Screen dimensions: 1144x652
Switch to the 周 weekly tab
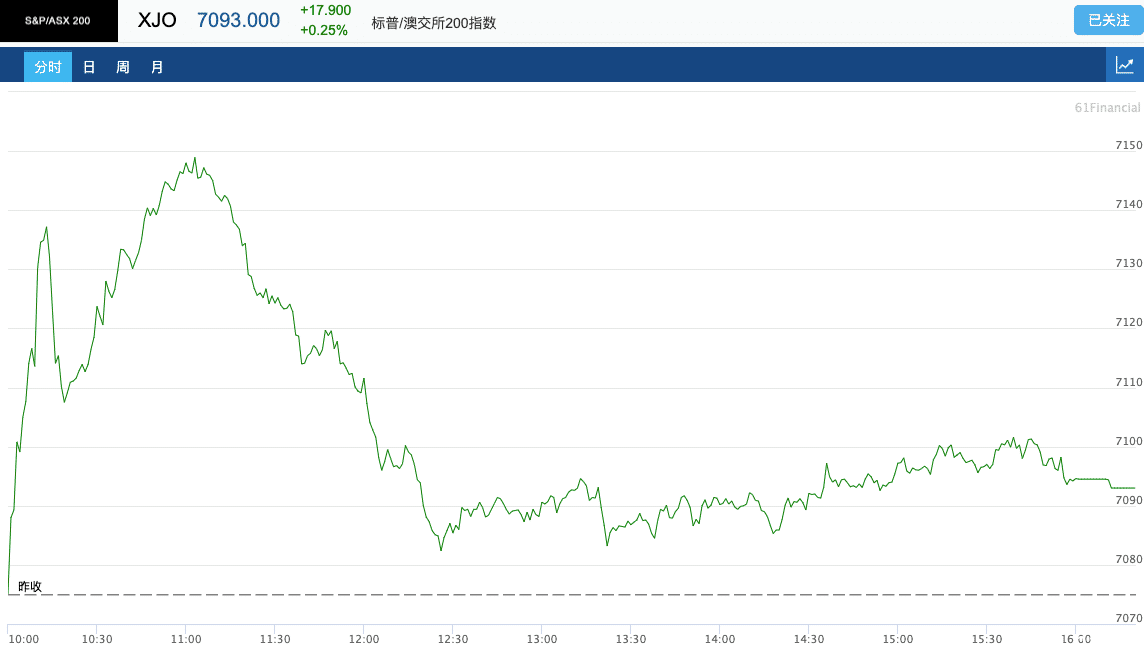[x=123, y=67]
